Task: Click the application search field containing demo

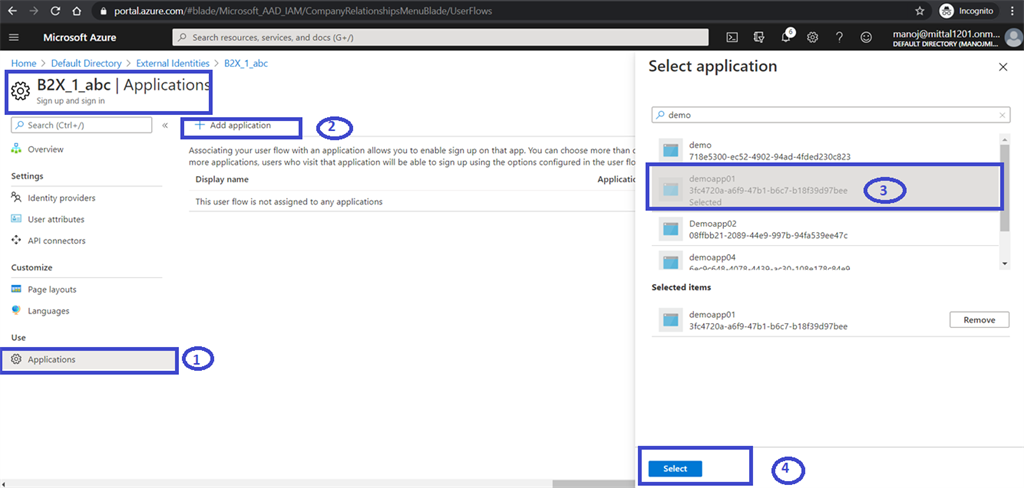Action: [x=830, y=114]
